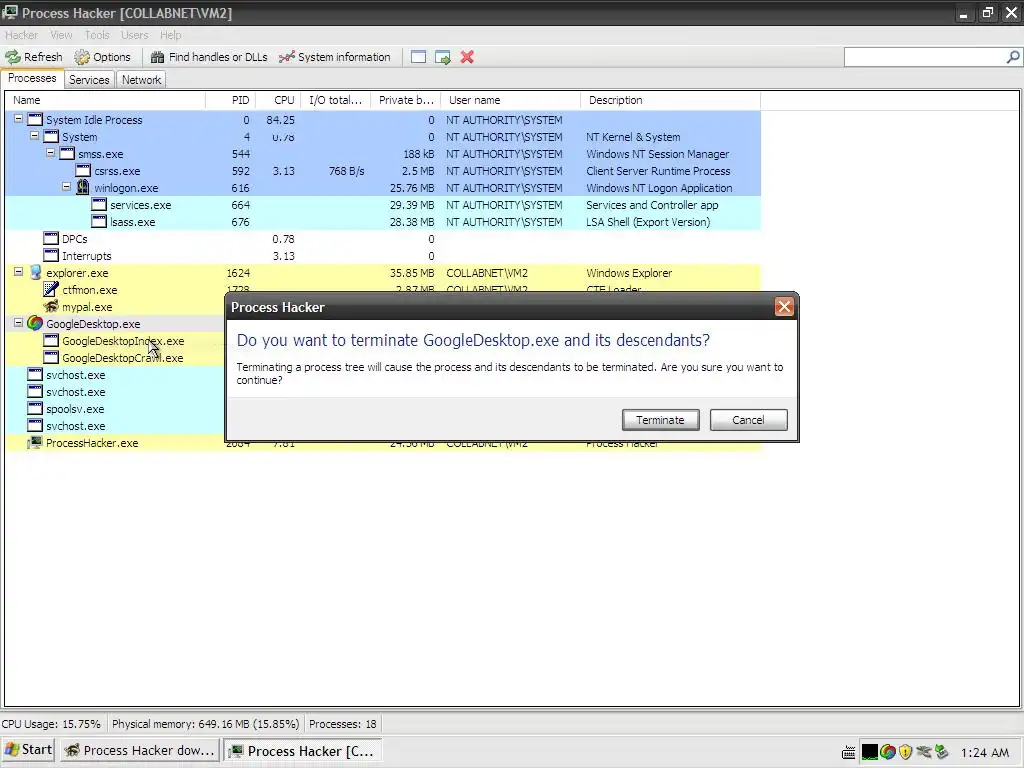Click the csrss.exe window icon
This screenshot has height=768, width=1024.
[x=83, y=170]
